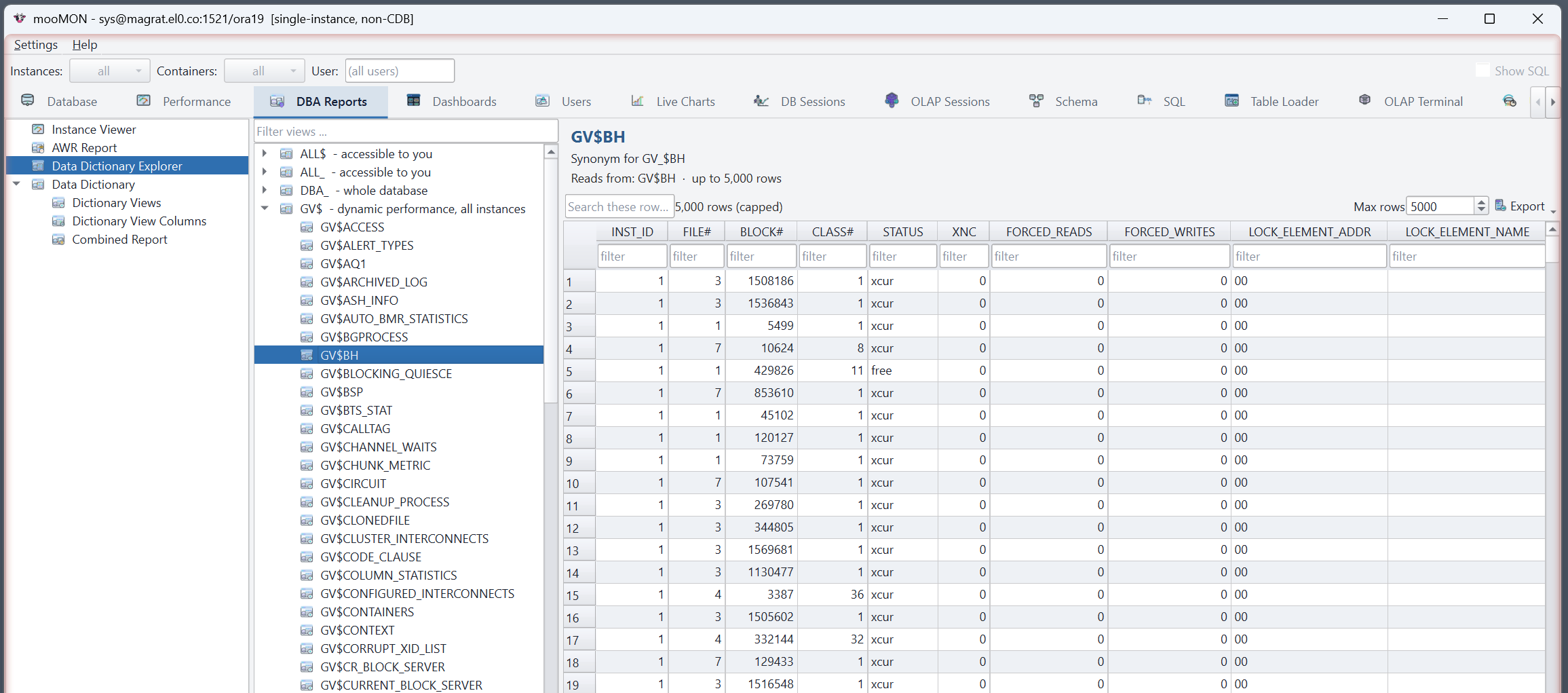This screenshot has width=1568, height=693.
Task: Select row number 10 header in grid
Action: point(579,483)
